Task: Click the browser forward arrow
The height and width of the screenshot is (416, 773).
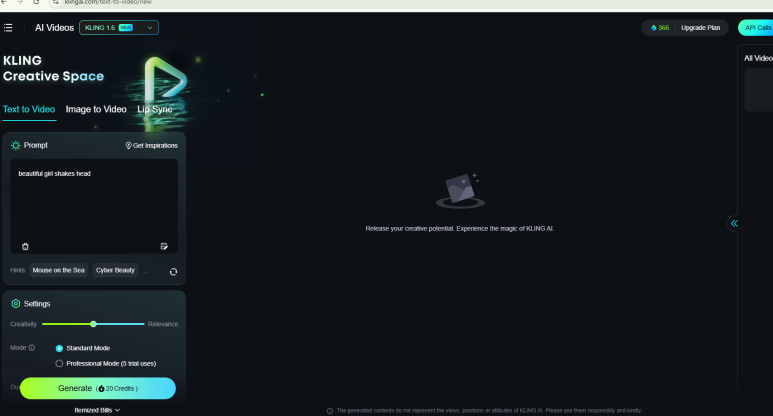Action: click(20, 2)
